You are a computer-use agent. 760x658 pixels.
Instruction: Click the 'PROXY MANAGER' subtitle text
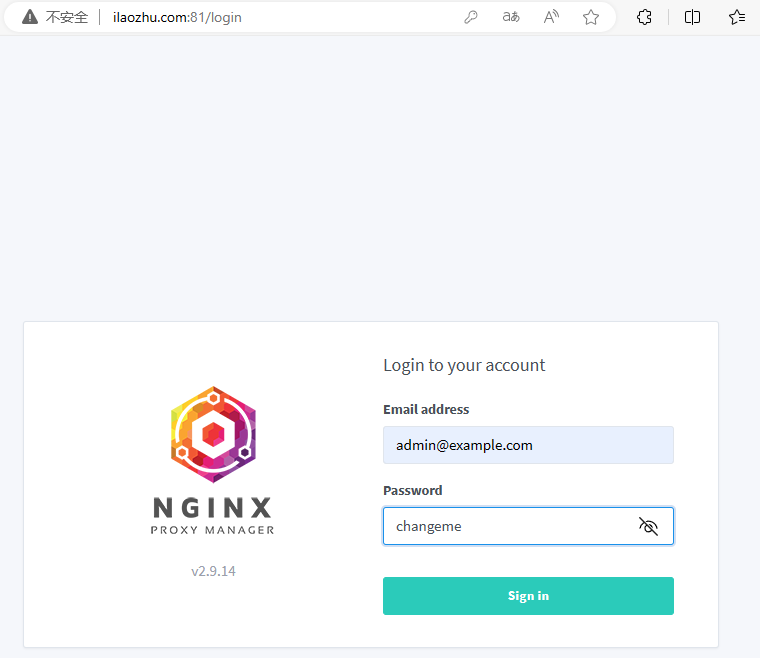pos(212,530)
